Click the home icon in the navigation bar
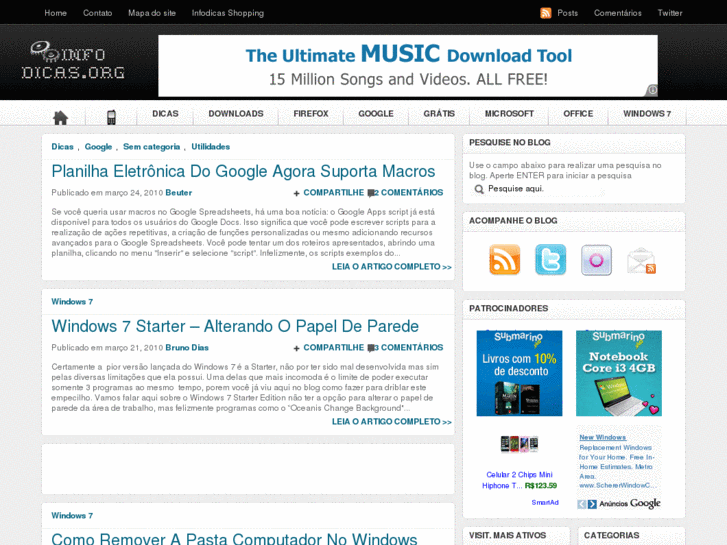The image size is (727, 545). tap(60, 118)
